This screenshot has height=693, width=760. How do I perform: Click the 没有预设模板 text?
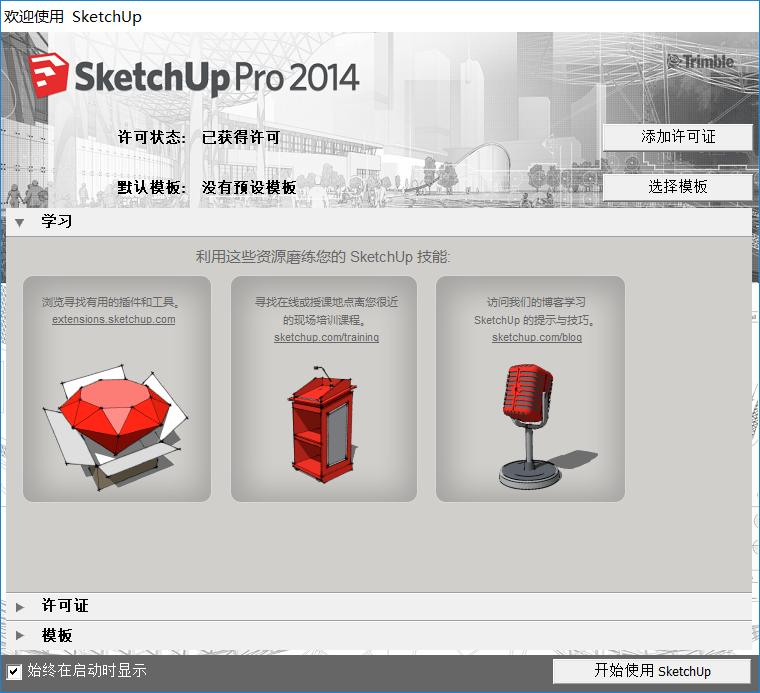tap(249, 187)
